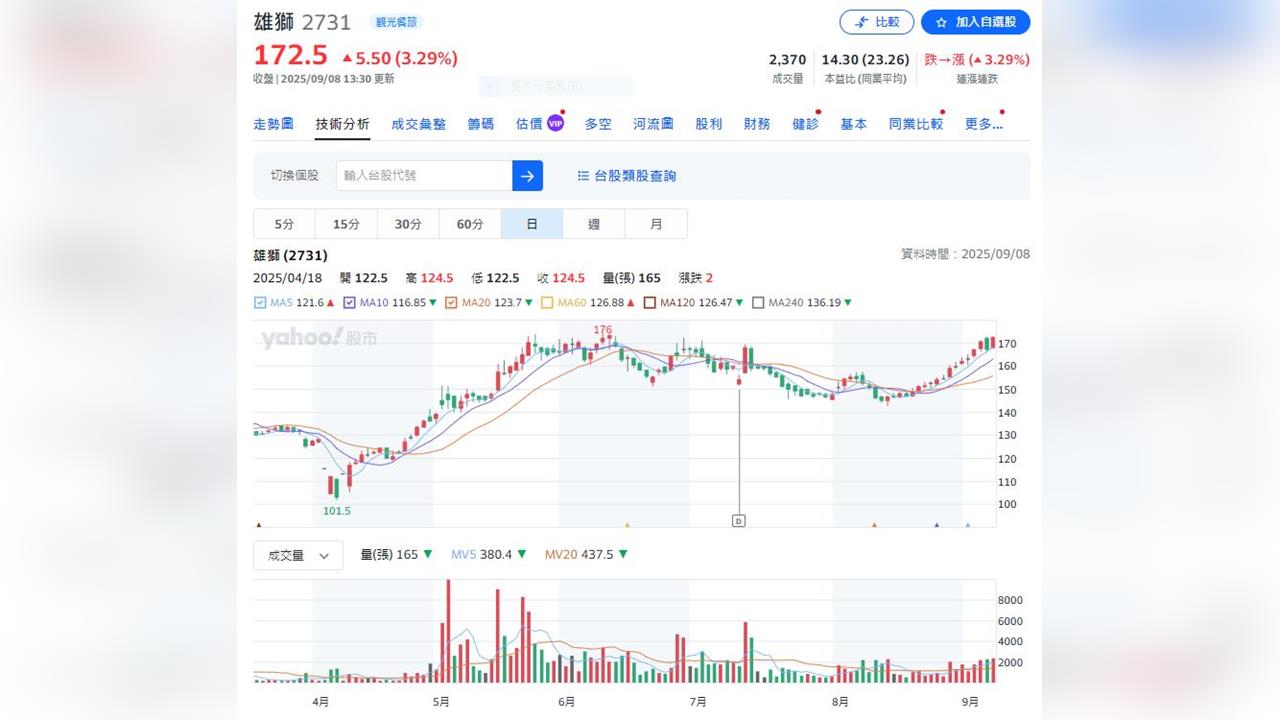1280x720 pixels.
Task: Open the 基本 tab
Action: [x=854, y=124]
